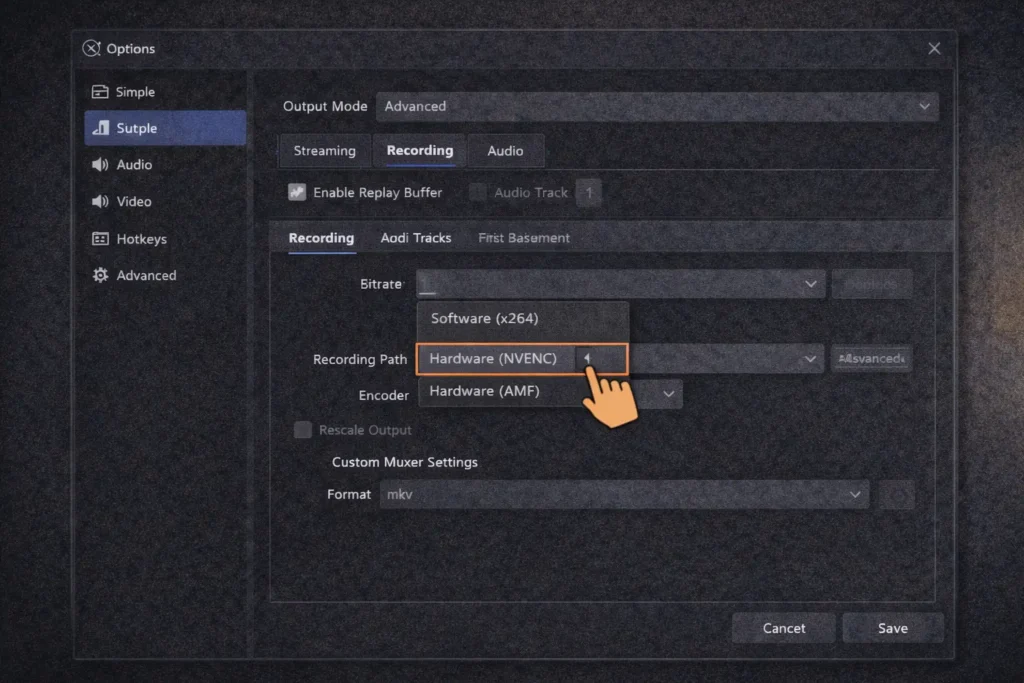This screenshot has height=683, width=1024.
Task: Toggle the Enable Replay Buffer checkbox
Action: coord(296,192)
